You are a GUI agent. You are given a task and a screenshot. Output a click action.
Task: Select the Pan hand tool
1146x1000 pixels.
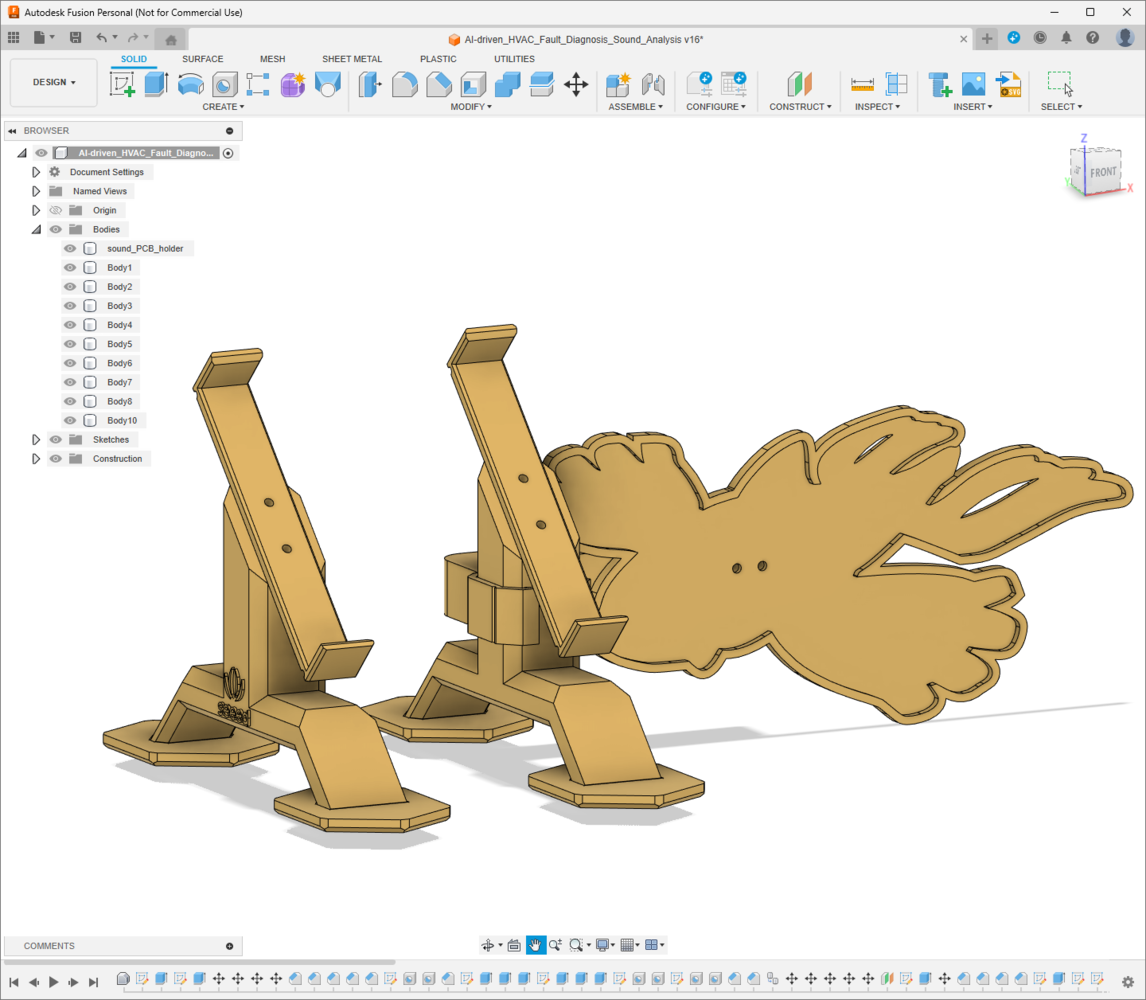coord(535,945)
